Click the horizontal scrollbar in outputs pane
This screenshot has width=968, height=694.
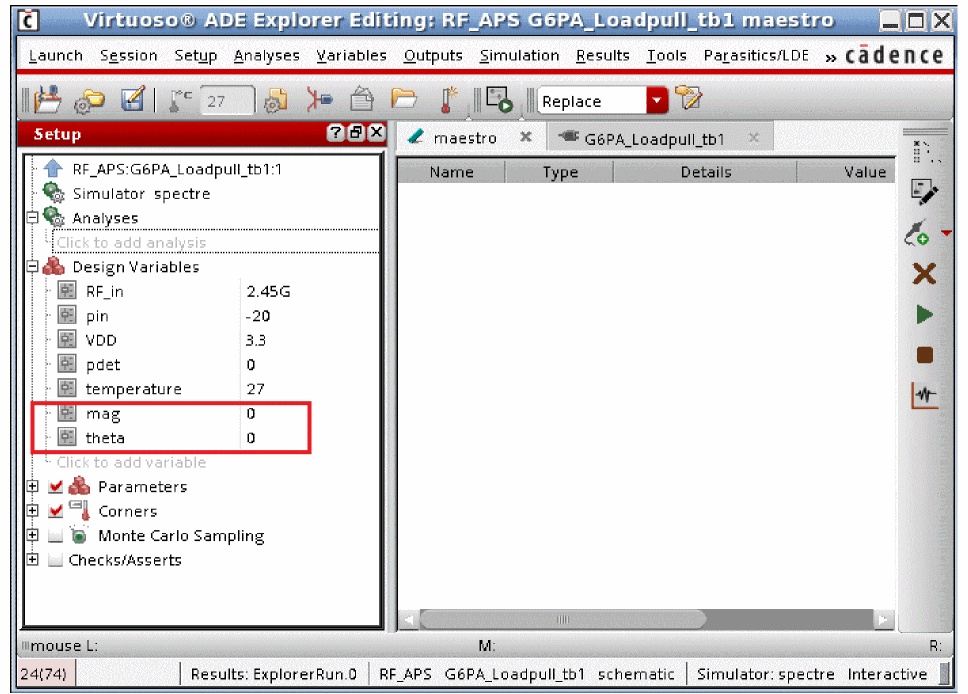(561, 620)
